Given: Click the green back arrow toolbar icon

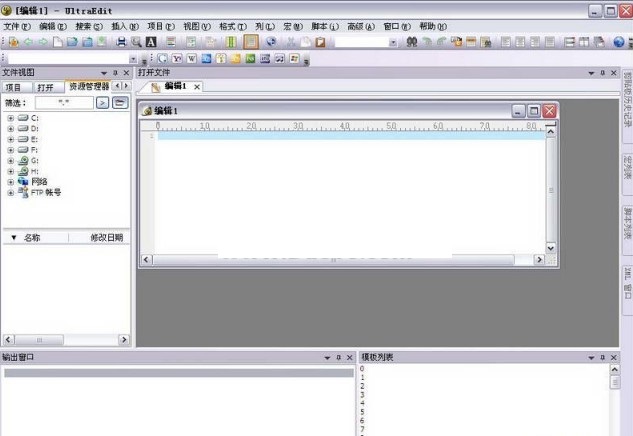Looking at the screenshot, I should [28, 42].
